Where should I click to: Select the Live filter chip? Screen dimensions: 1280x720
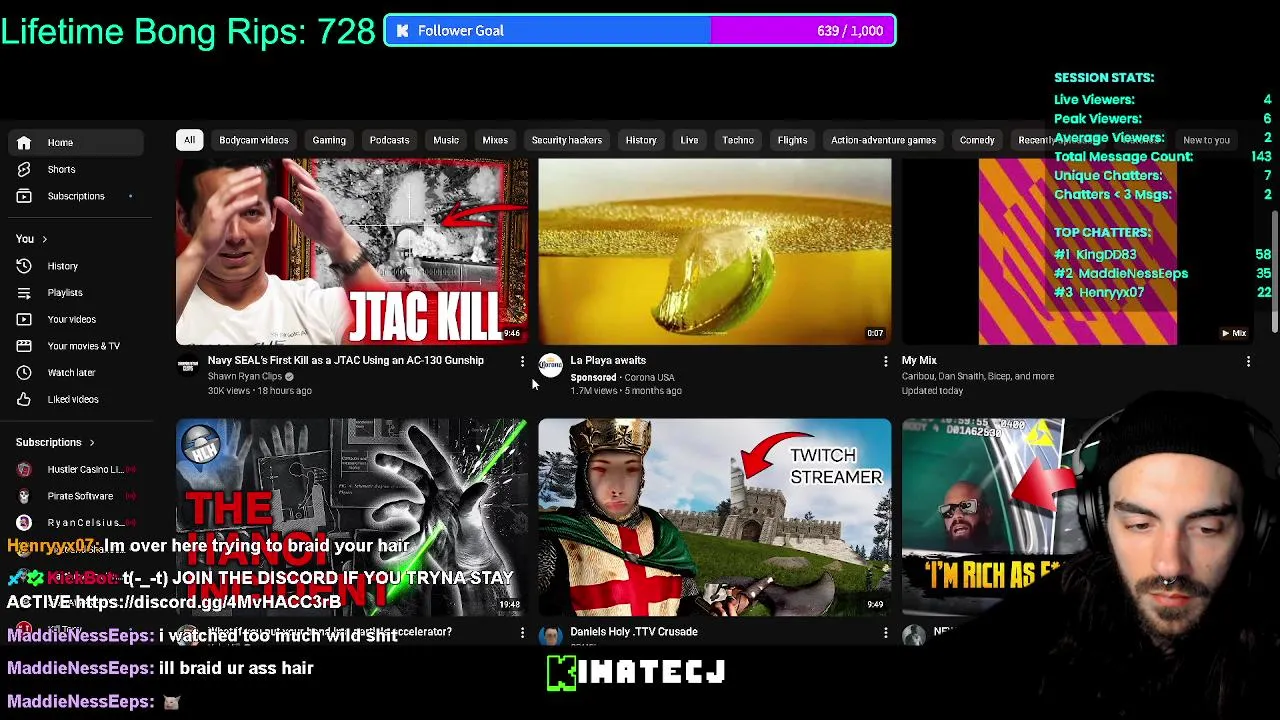click(x=689, y=140)
